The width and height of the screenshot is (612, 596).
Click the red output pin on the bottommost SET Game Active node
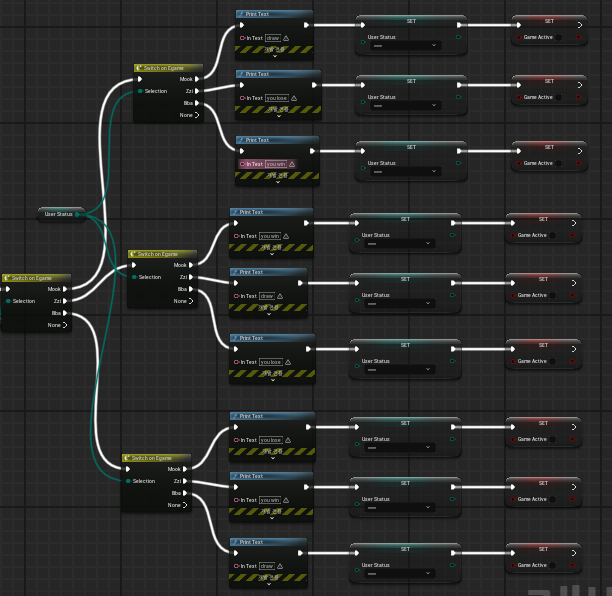coord(573,565)
